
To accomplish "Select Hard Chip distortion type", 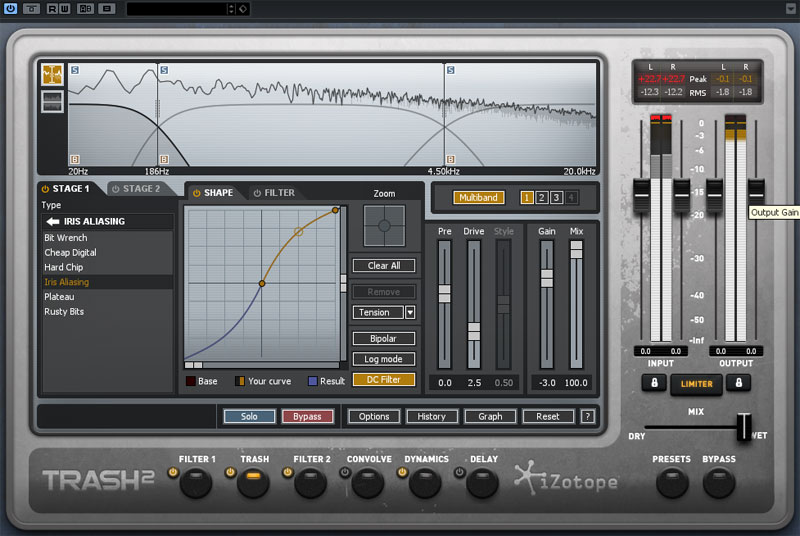I will tap(108, 267).
